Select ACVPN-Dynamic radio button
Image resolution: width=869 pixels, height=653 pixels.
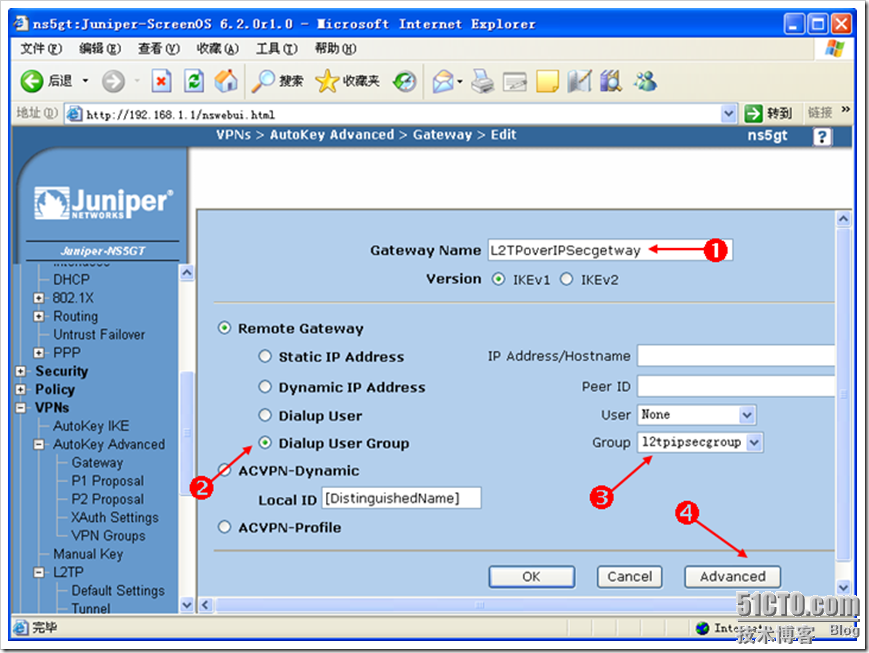(x=224, y=470)
